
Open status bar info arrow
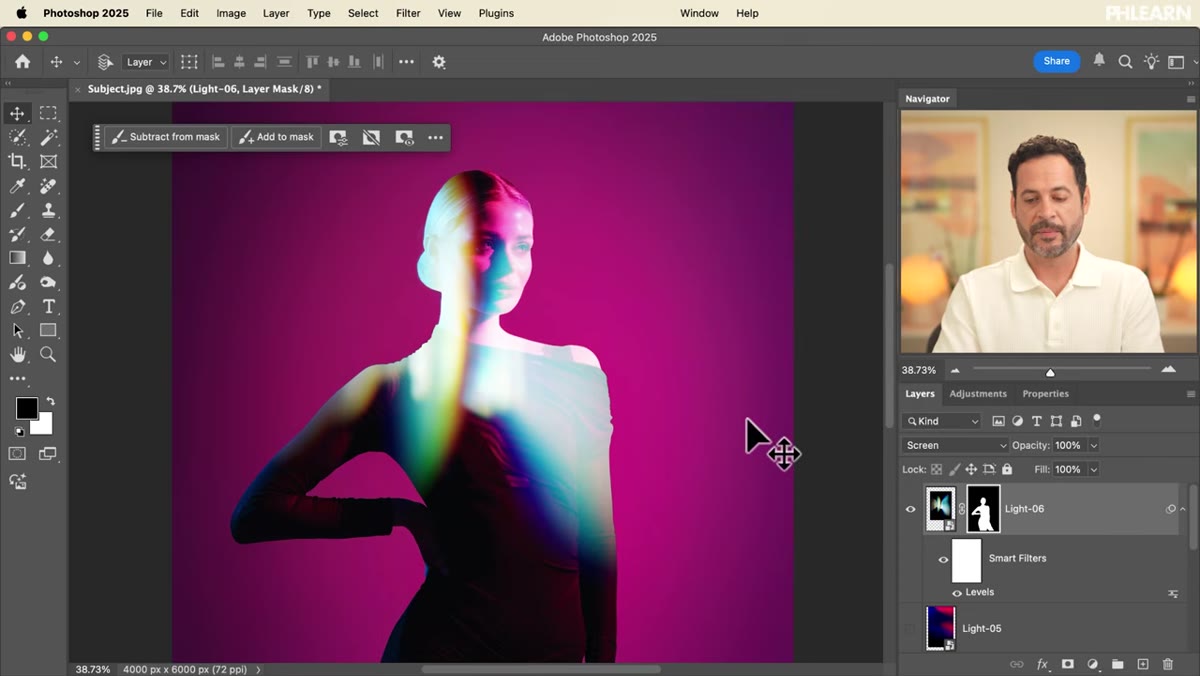coord(259,669)
